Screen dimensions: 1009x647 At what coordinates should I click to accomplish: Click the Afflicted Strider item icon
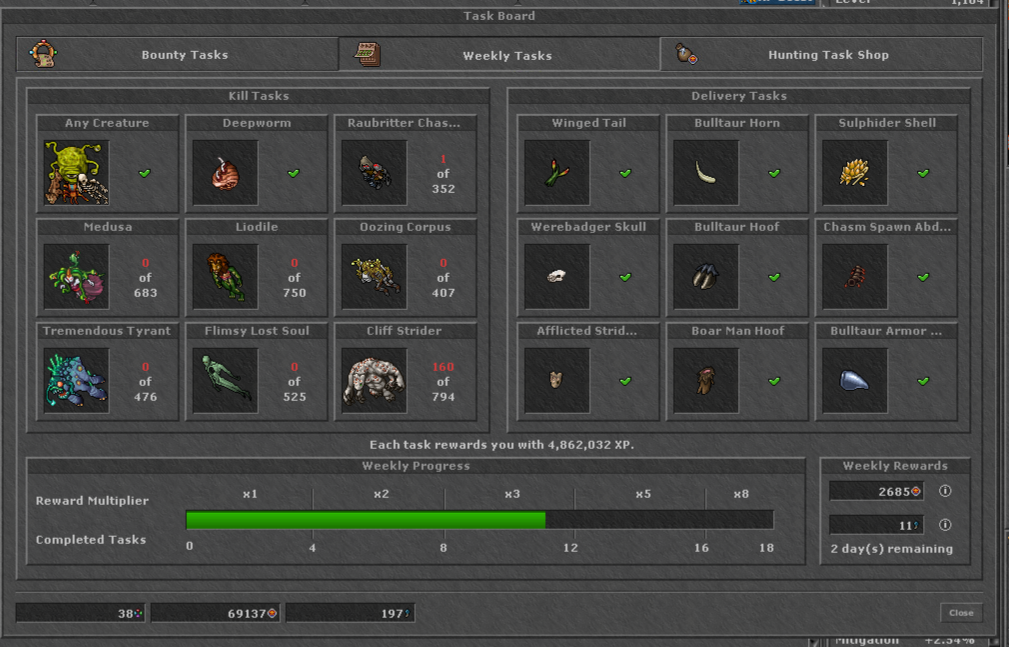point(557,380)
